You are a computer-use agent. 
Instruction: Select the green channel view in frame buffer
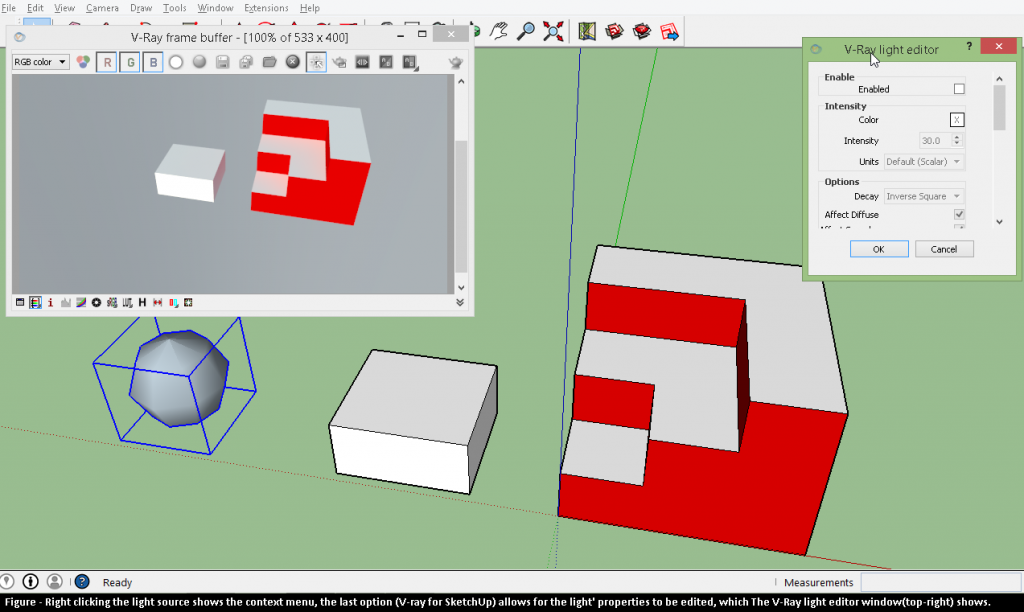tap(130, 62)
